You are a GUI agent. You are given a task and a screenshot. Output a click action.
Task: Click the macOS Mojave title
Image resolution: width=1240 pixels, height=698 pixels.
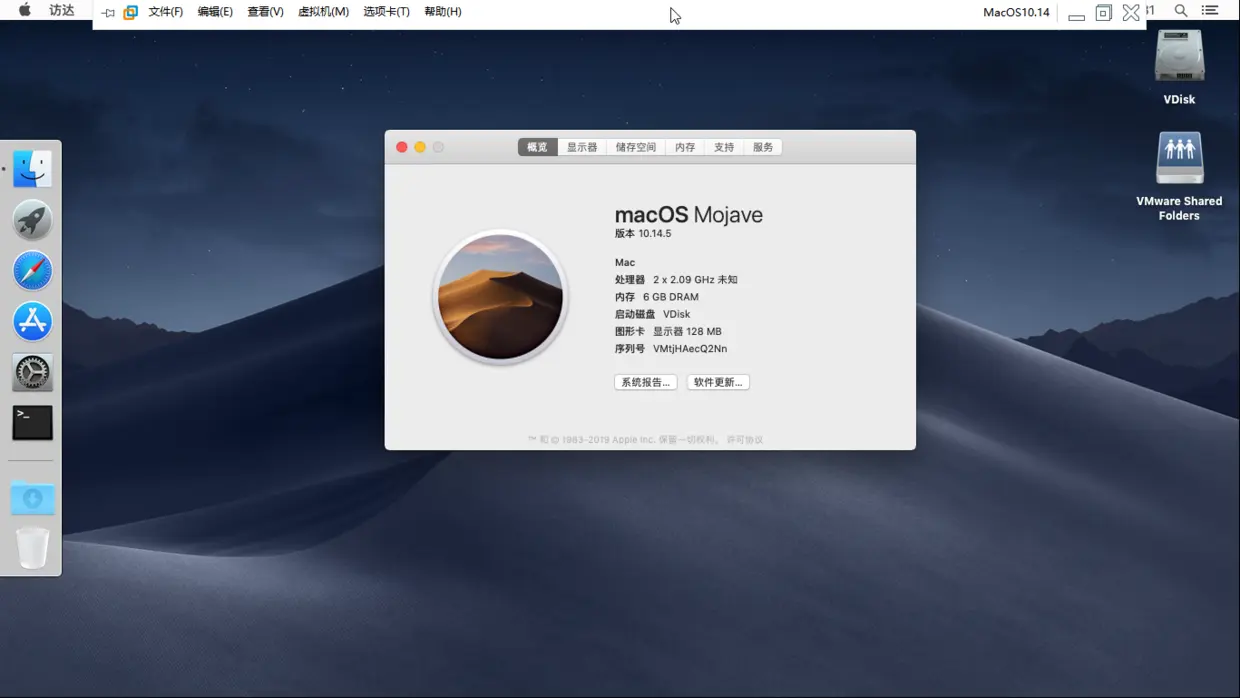(689, 215)
